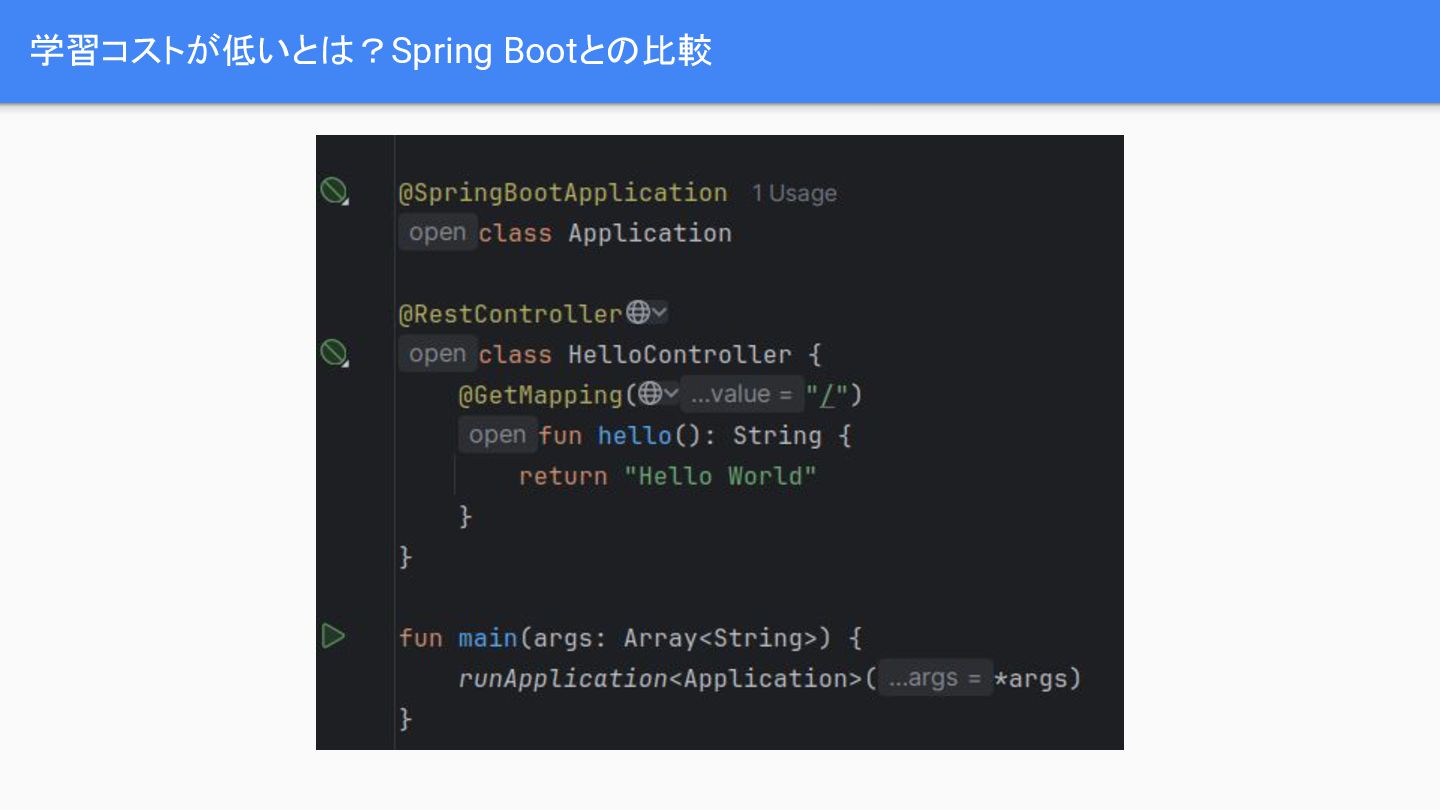Screen dimensions: 1440x810
Task: Click the green run arrow beside main function
Action: click(x=333, y=635)
